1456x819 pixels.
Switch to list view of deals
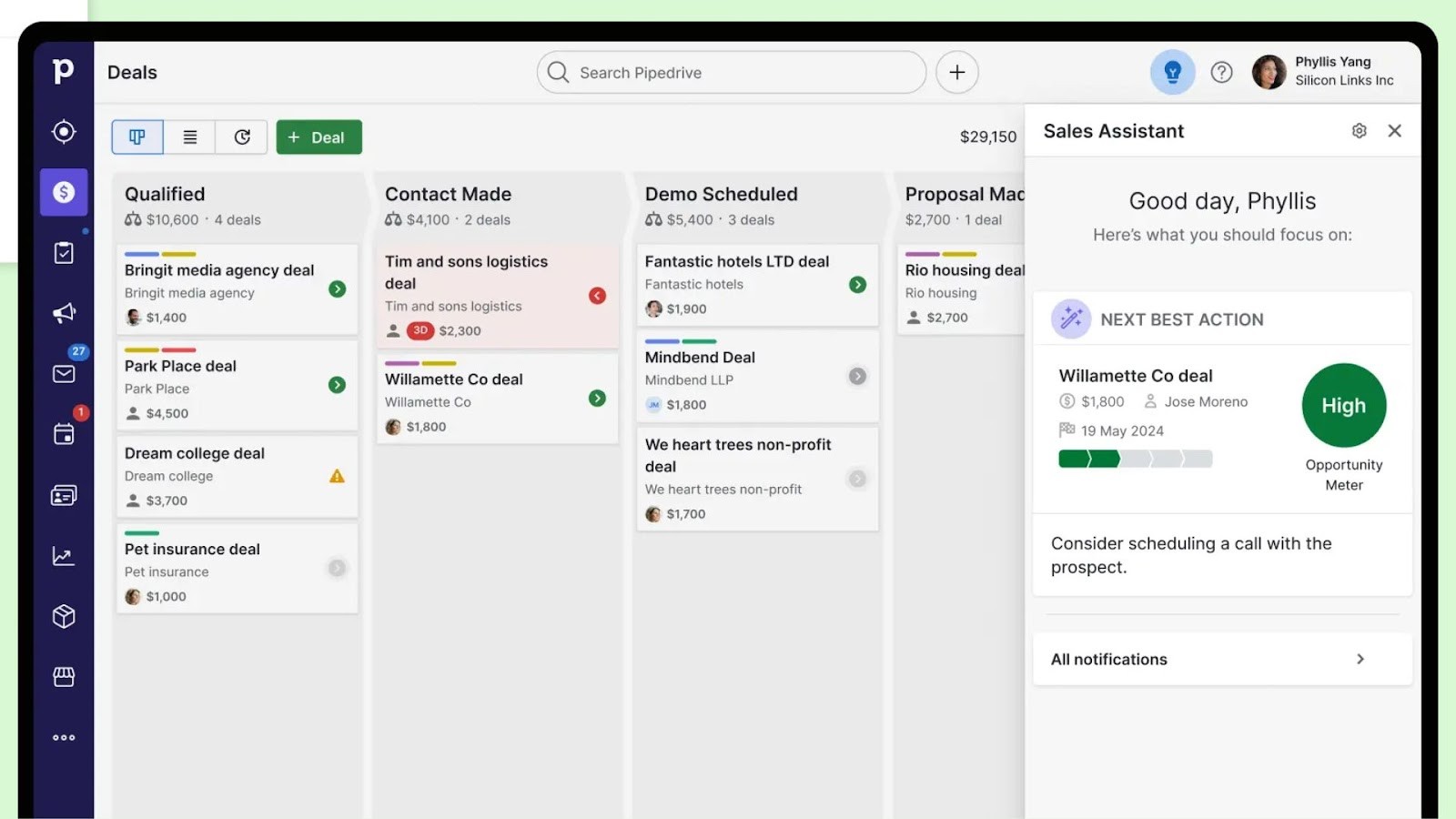[x=189, y=136]
